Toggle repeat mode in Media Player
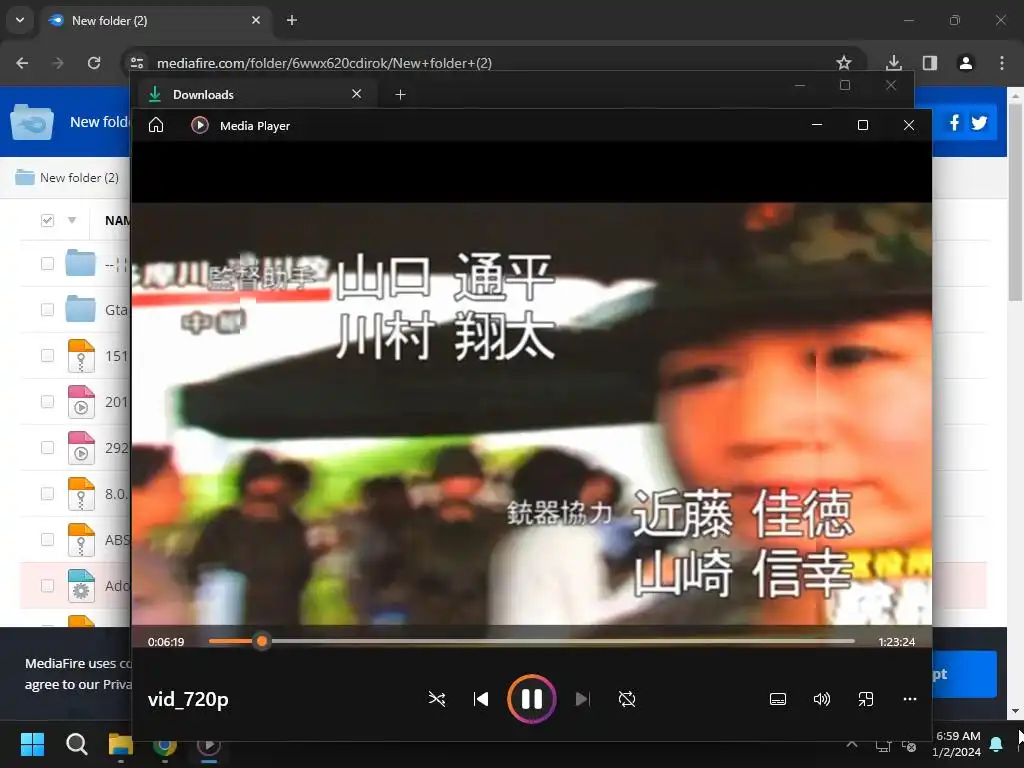The width and height of the screenshot is (1024, 768). [x=627, y=699]
